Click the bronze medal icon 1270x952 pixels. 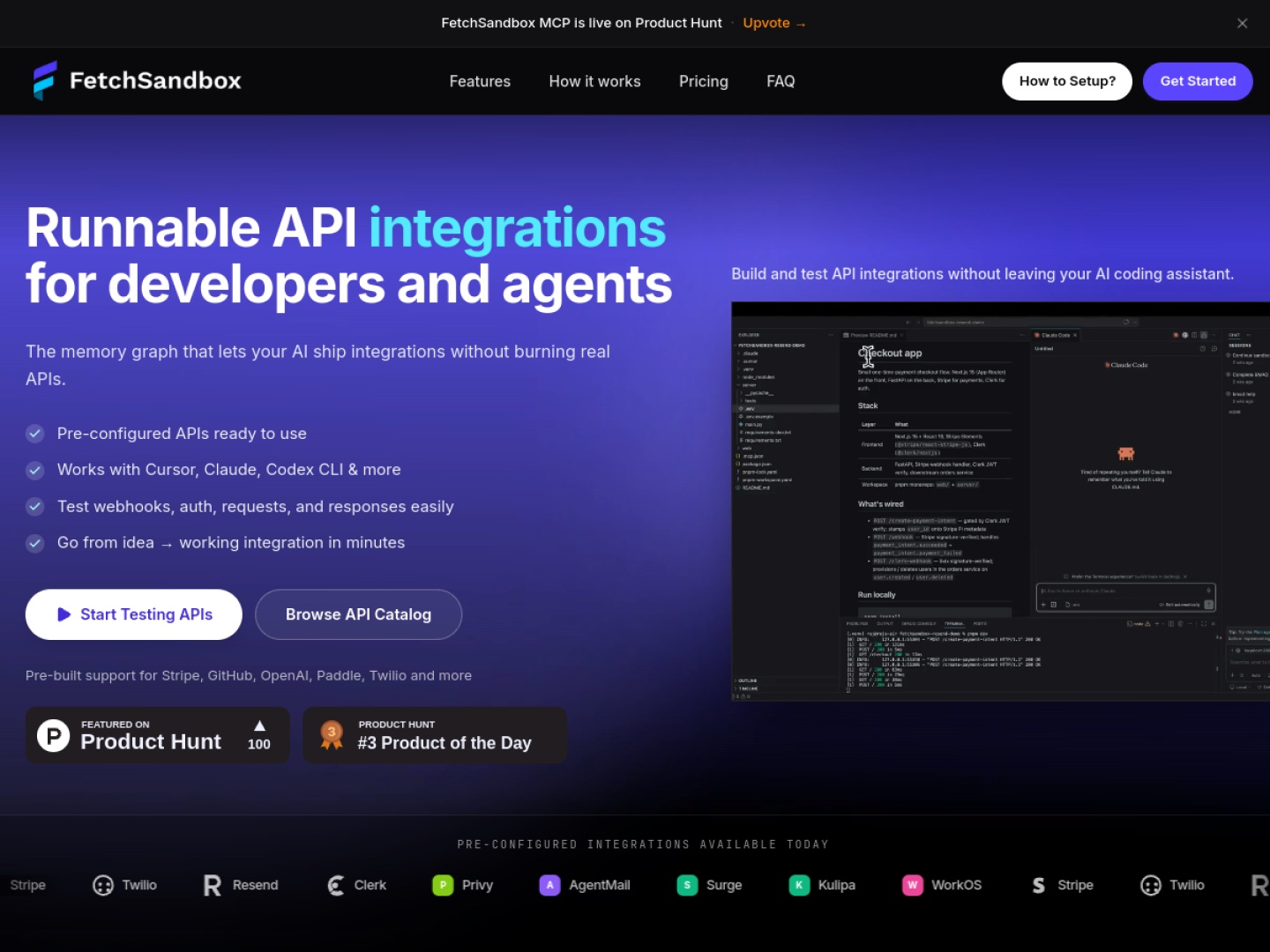pyautogui.click(x=332, y=735)
